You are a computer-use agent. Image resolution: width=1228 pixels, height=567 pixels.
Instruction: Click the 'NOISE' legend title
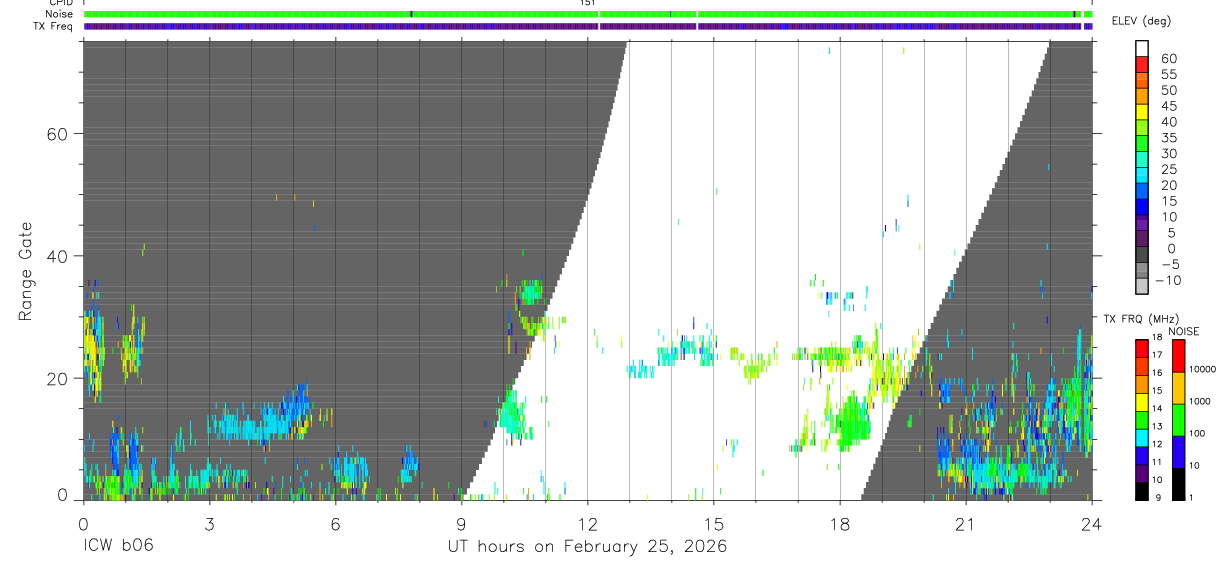click(x=1183, y=331)
